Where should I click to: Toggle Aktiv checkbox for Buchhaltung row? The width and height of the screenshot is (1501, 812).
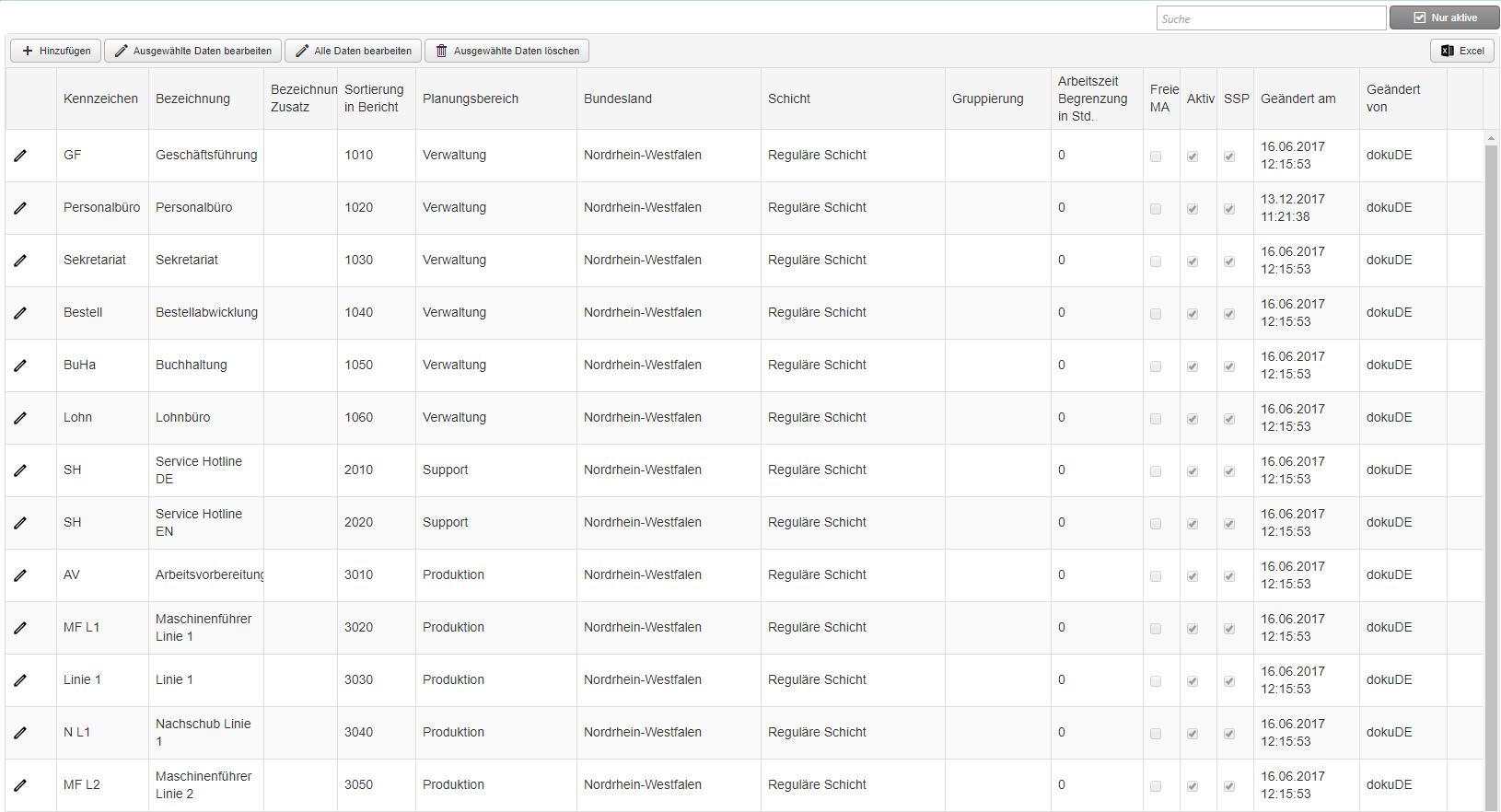1193,366
